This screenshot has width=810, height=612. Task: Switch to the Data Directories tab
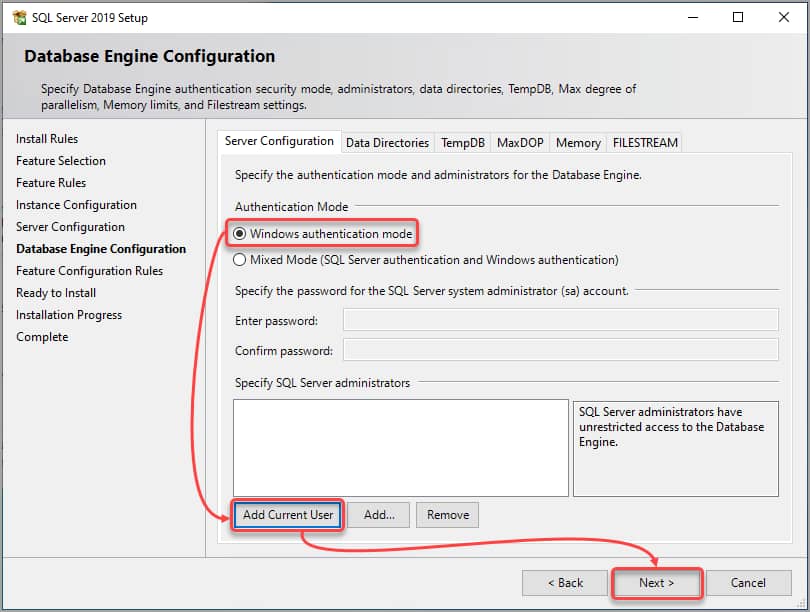point(387,143)
